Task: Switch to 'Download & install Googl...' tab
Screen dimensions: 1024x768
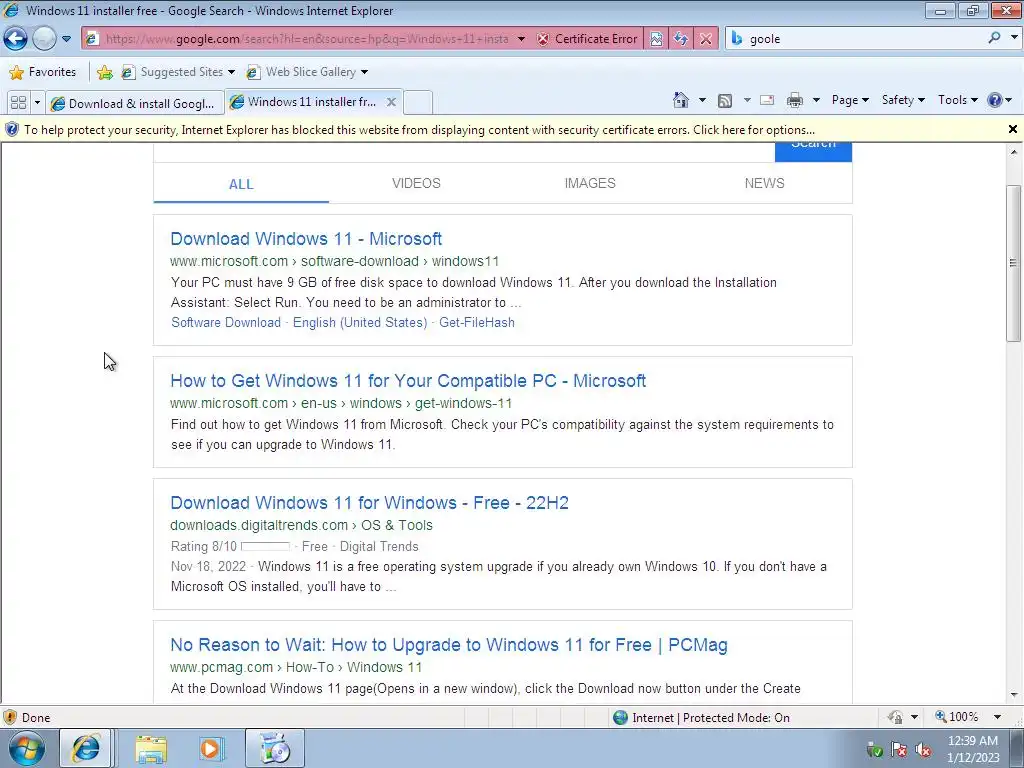Action: (135, 103)
